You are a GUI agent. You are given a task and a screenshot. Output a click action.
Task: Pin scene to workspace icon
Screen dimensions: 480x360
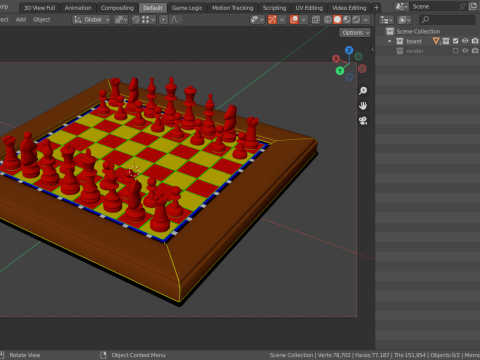(462, 6)
